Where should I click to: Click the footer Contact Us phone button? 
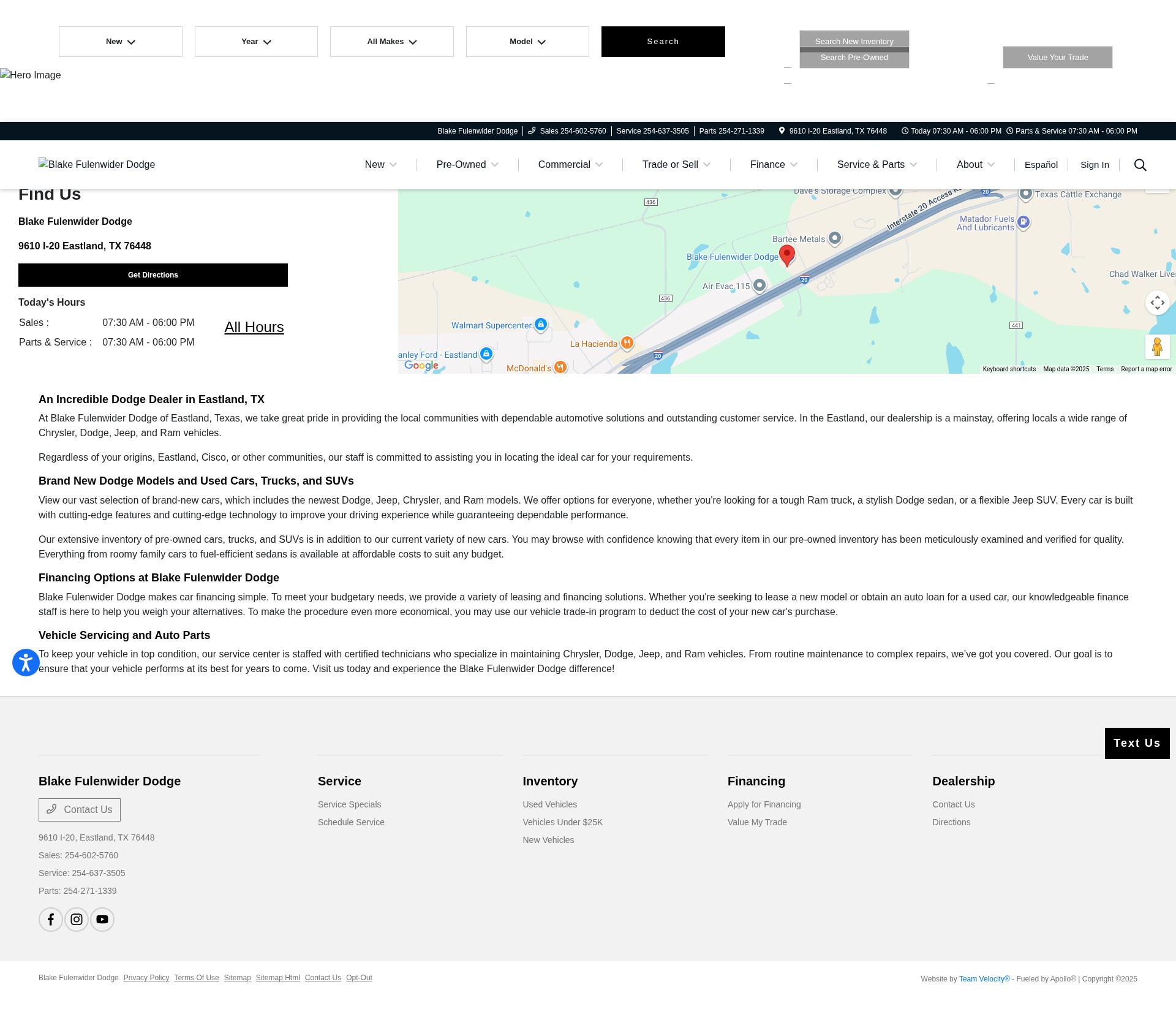click(80, 810)
